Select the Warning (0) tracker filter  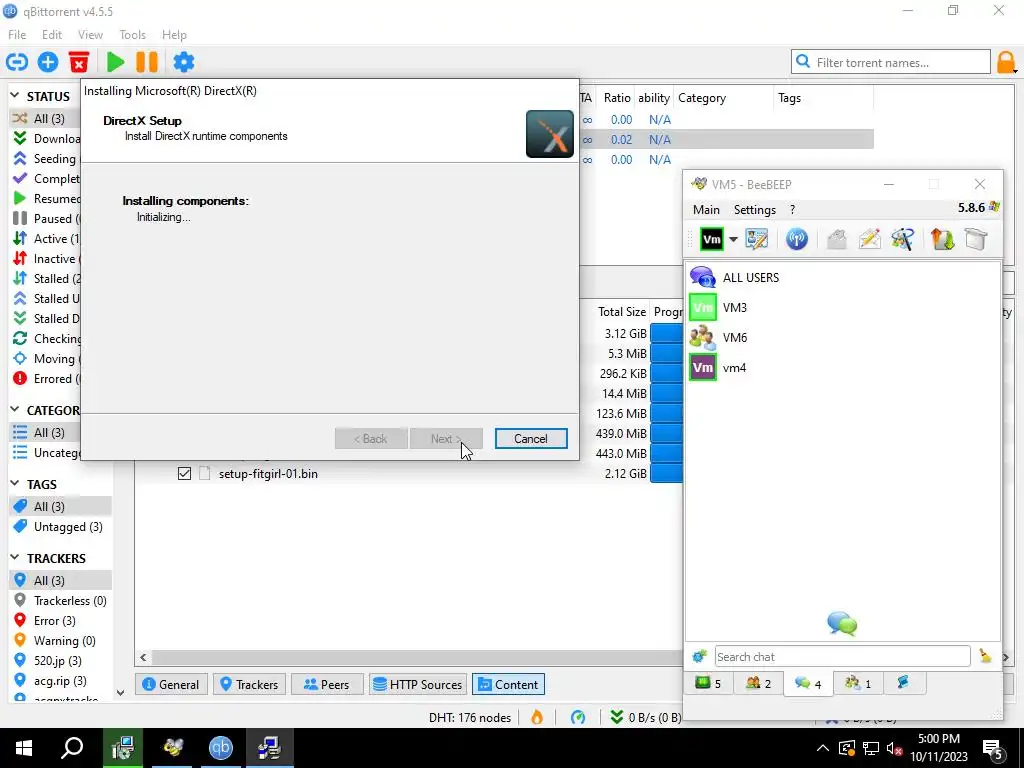(x=60, y=641)
